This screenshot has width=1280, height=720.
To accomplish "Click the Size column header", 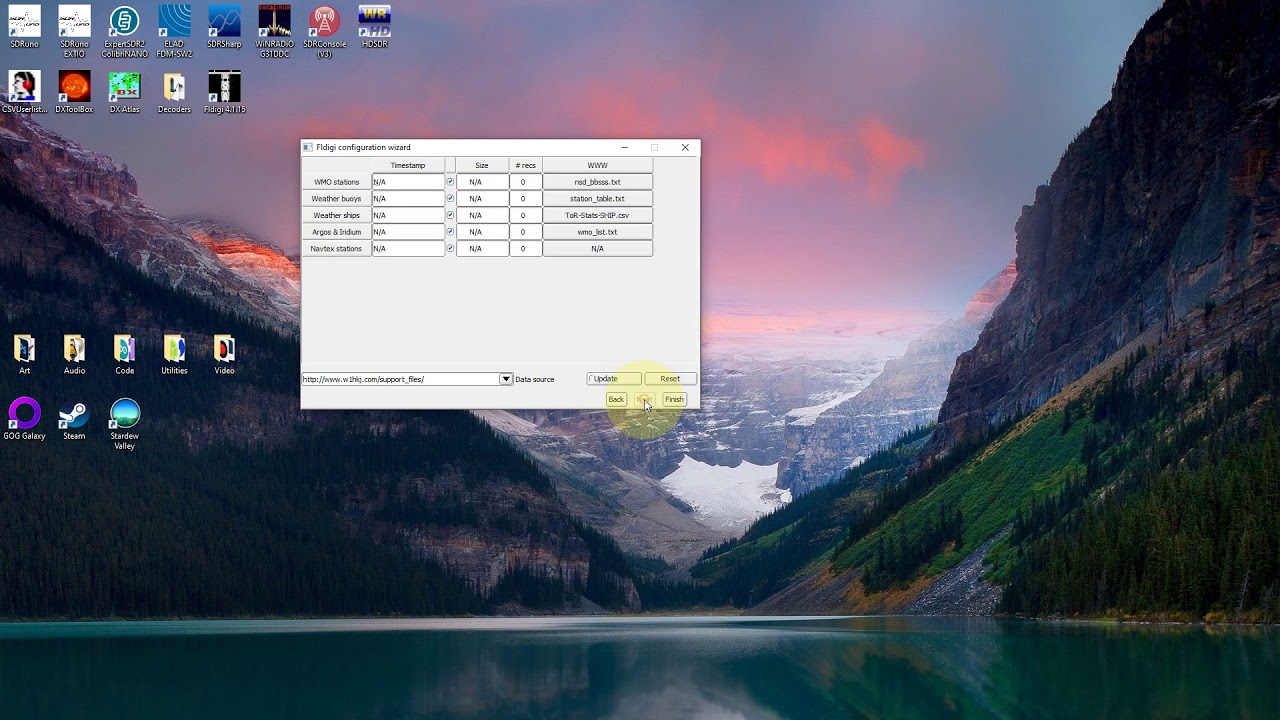I will coord(482,165).
